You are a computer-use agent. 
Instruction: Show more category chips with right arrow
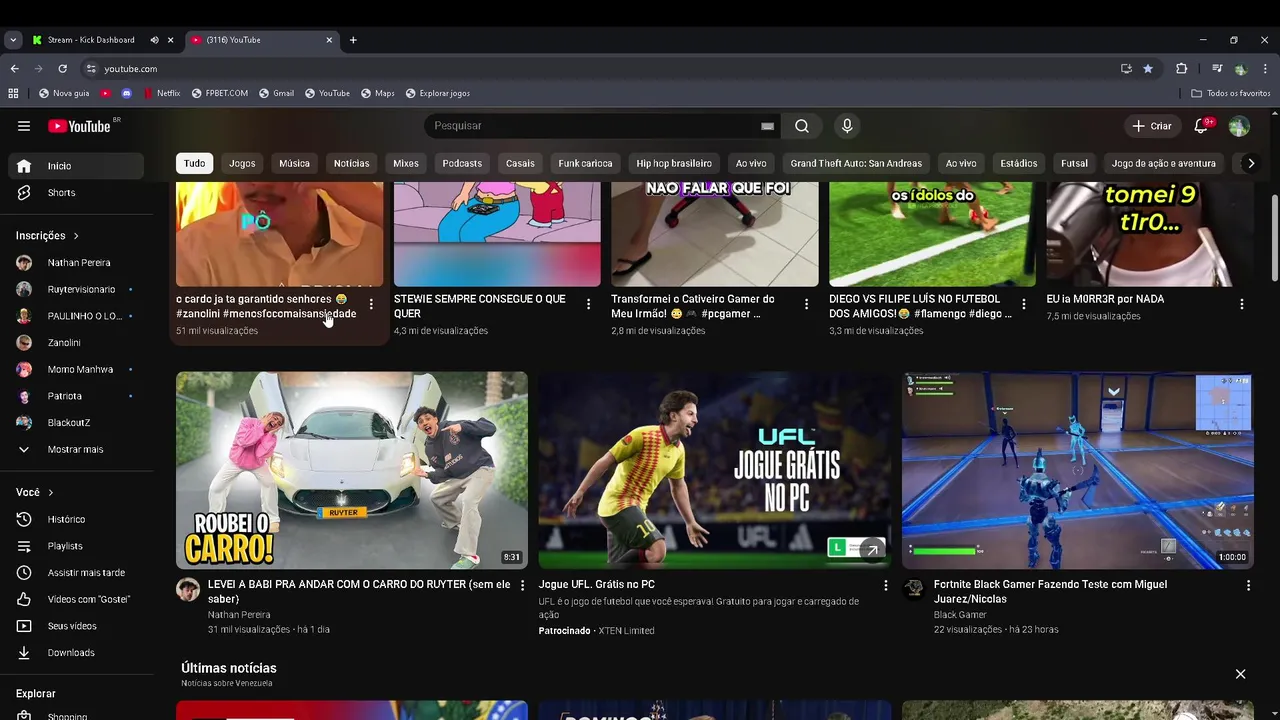point(1250,163)
